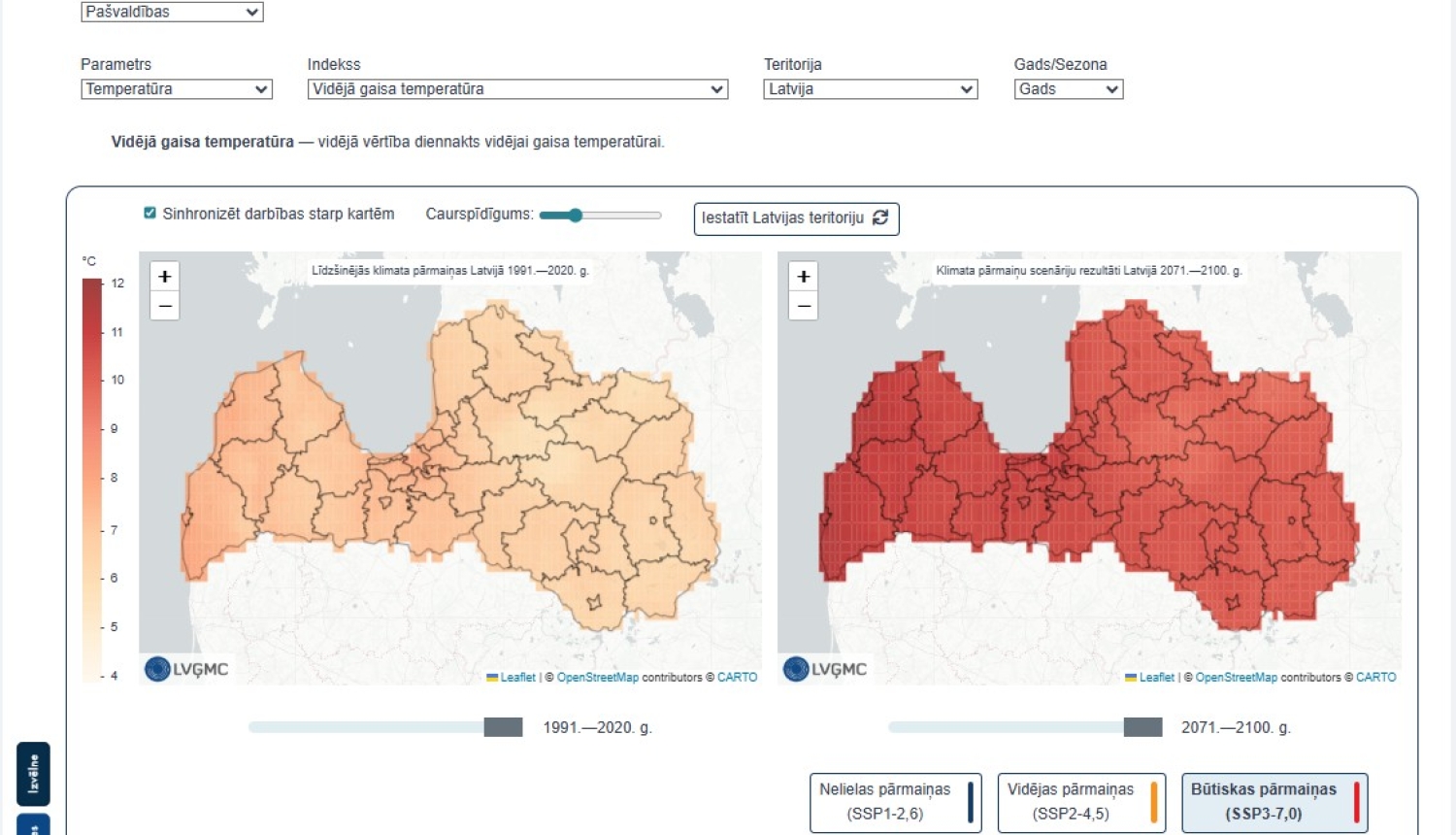The image size is (1456, 835).
Task: Click Leaflet link on the left map
Action: 517,678
